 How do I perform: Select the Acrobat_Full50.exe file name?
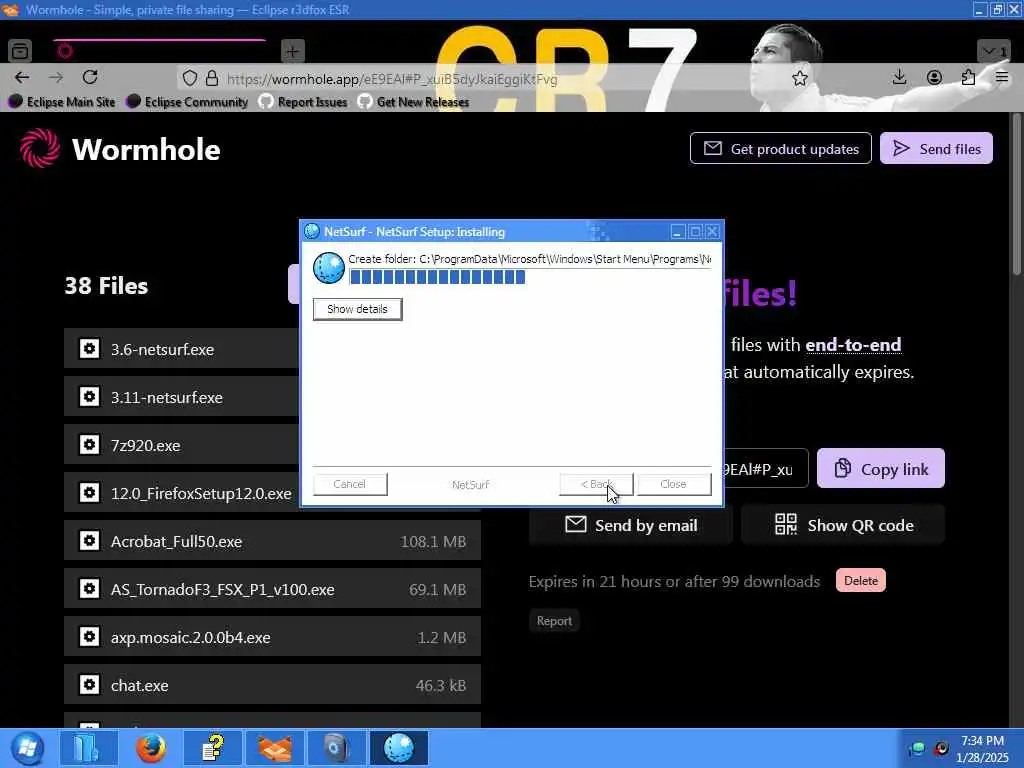(176, 541)
